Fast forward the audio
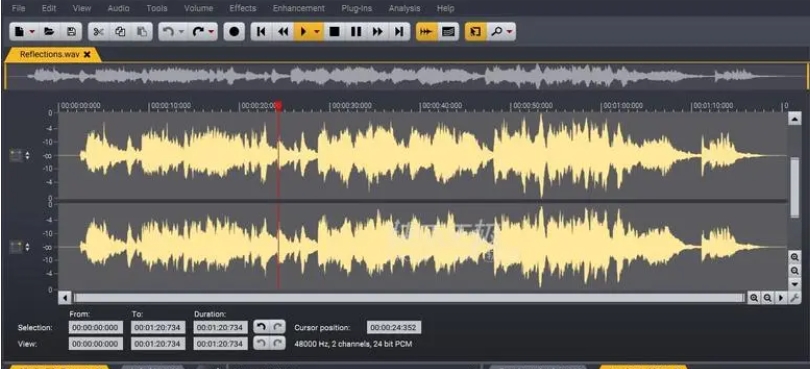Viewport: 810px width, 369px height. (x=378, y=32)
